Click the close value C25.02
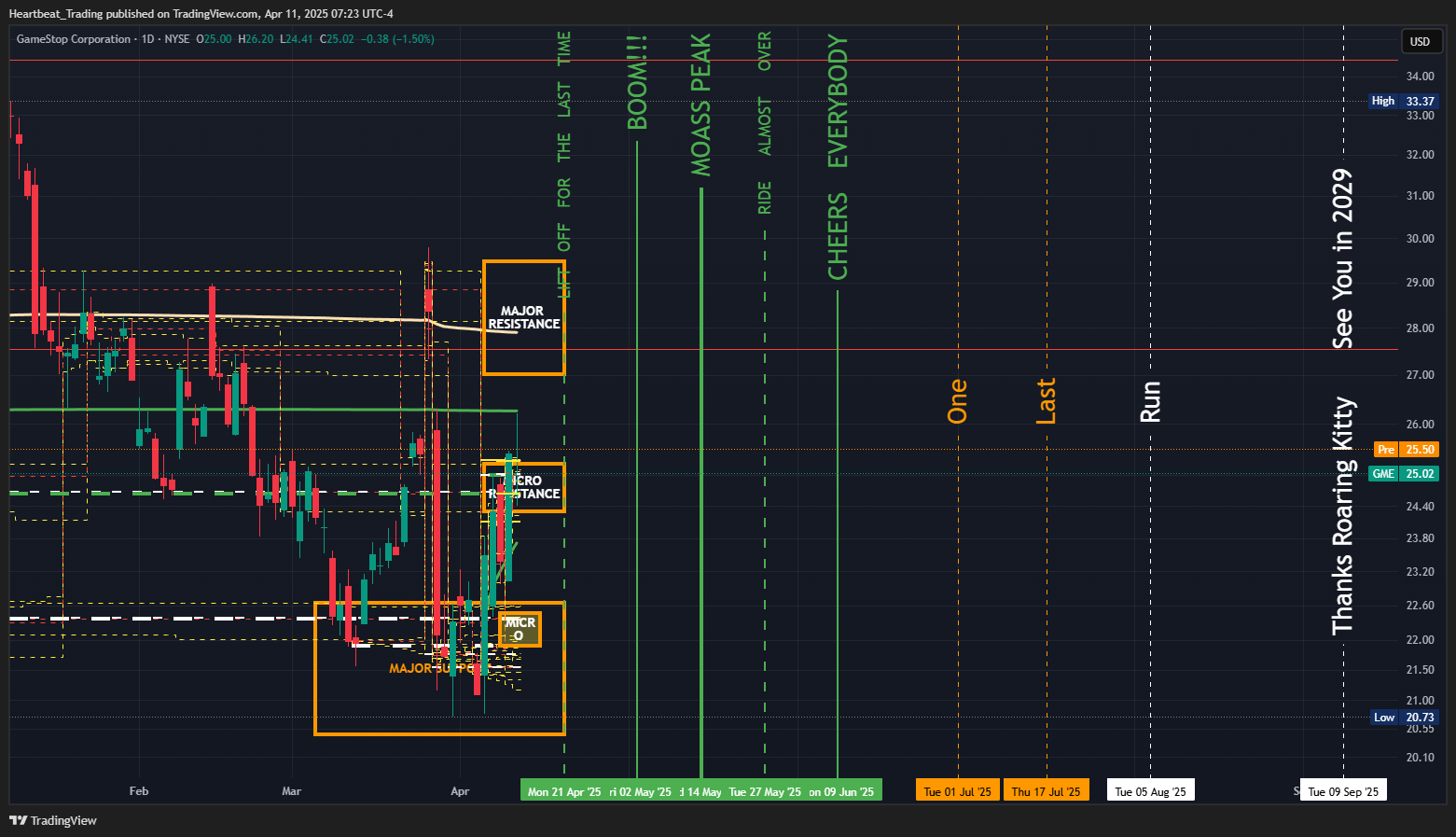 pos(337,39)
